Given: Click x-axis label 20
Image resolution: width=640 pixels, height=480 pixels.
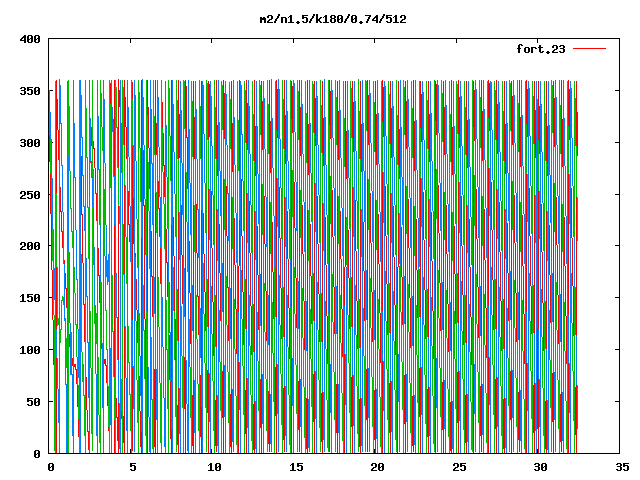Looking at the screenshot, I should pyautogui.click(x=377, y=467).
